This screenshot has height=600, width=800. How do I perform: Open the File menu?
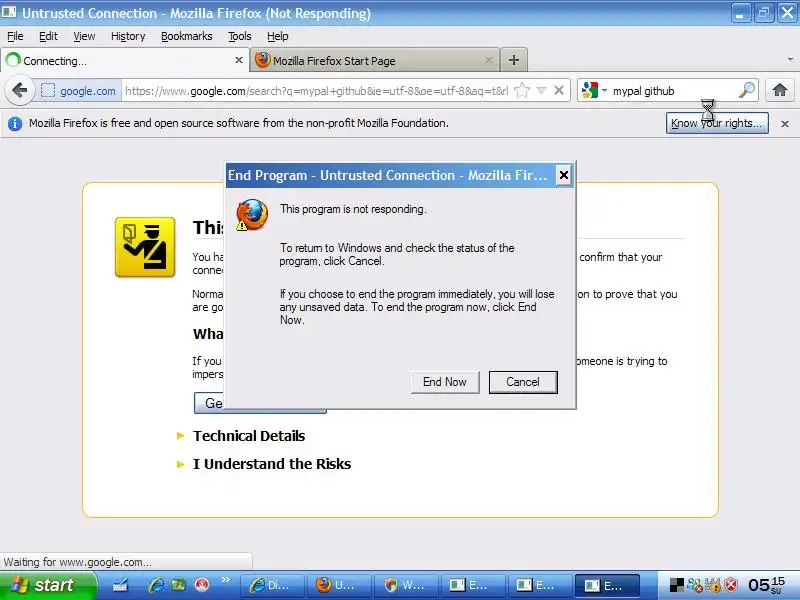click(x=15, y=36)
